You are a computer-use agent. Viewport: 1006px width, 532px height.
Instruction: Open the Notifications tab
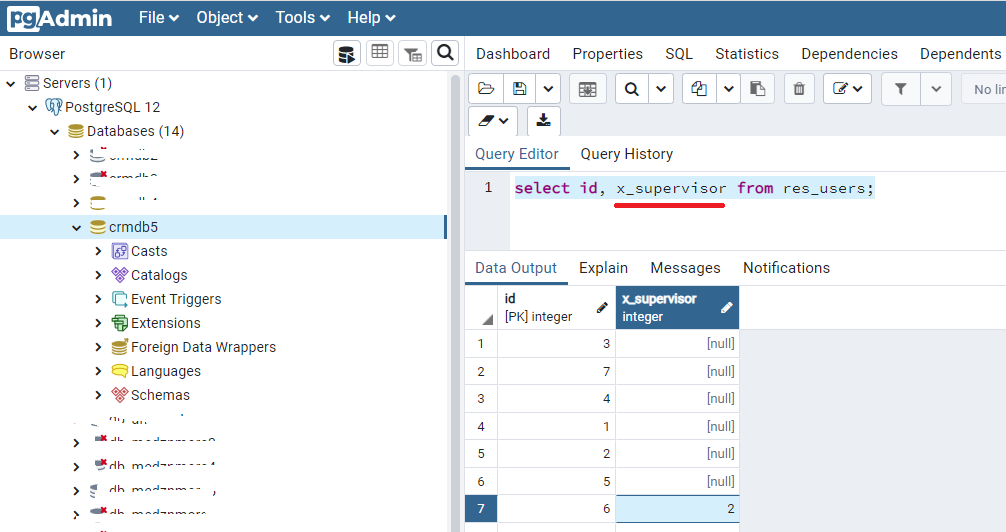(786, 268)
